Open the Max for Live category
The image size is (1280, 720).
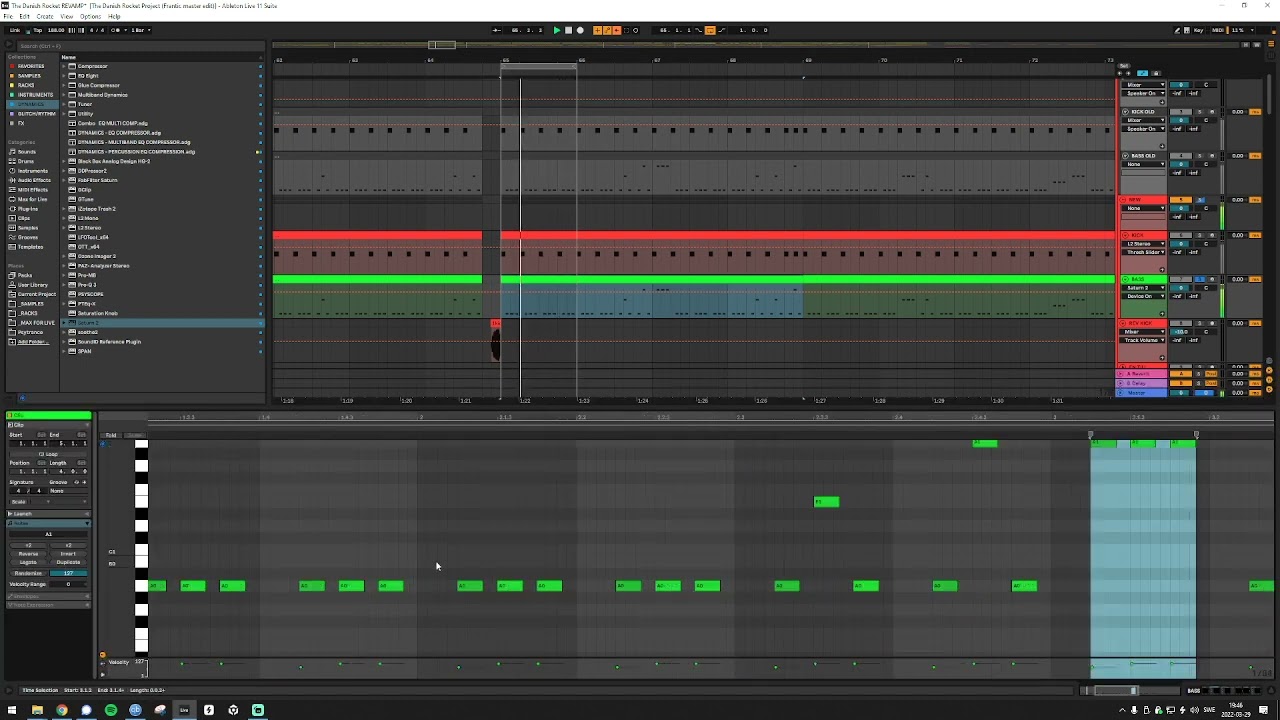32,199
